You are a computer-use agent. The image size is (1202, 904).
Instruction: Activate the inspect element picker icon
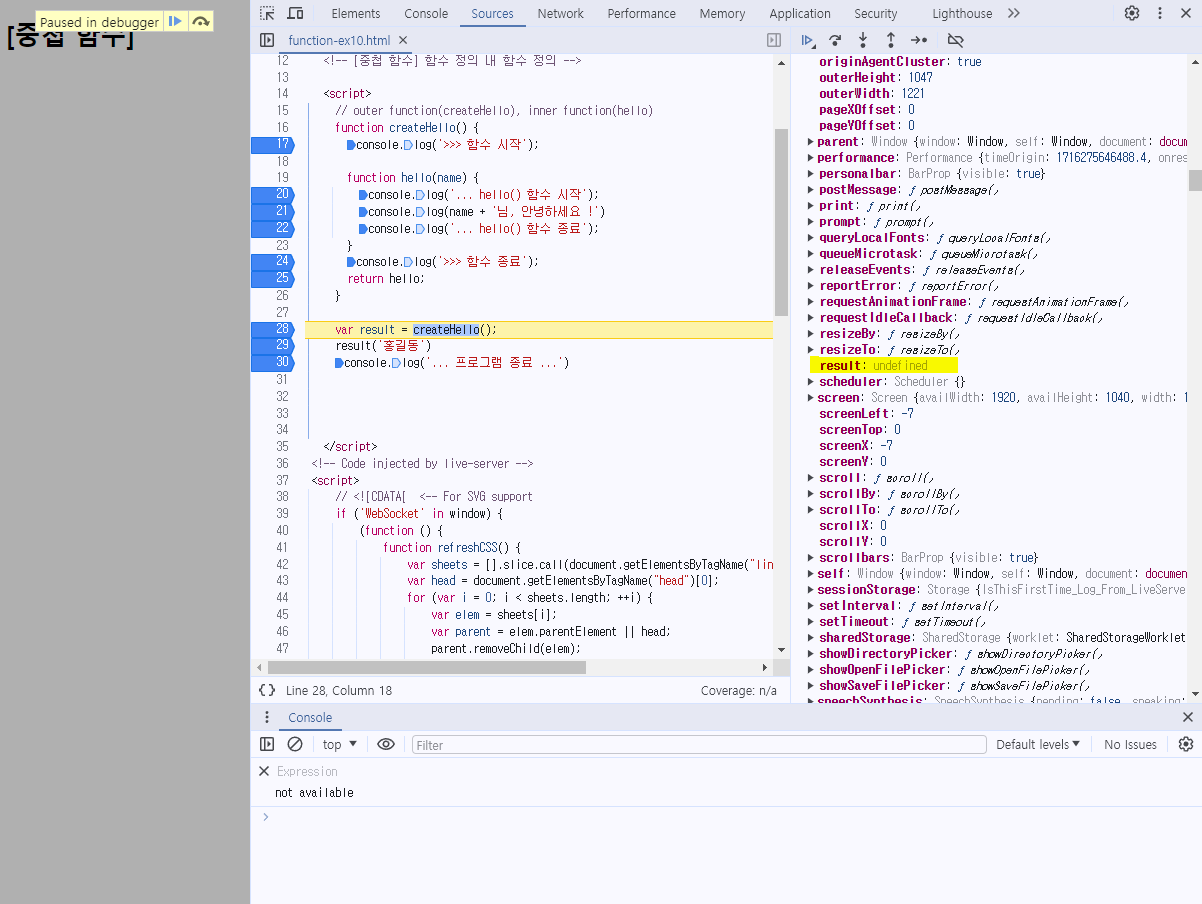tap(267, 13)
